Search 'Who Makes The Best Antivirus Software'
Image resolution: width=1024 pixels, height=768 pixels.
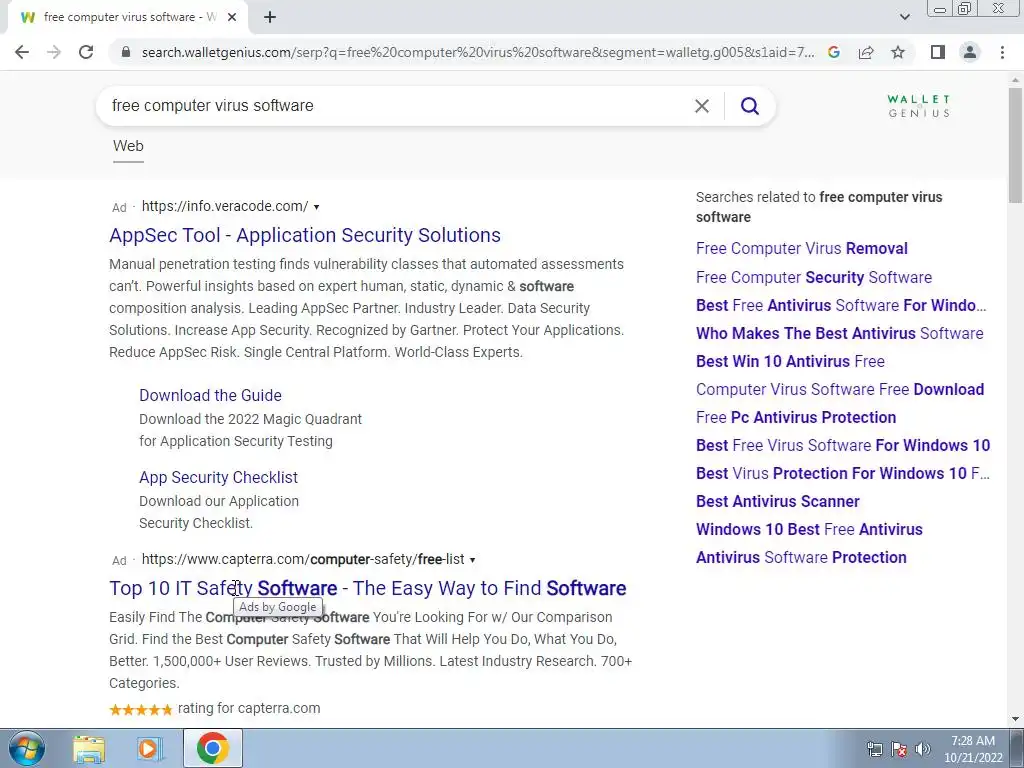click(x=839, y=334)
